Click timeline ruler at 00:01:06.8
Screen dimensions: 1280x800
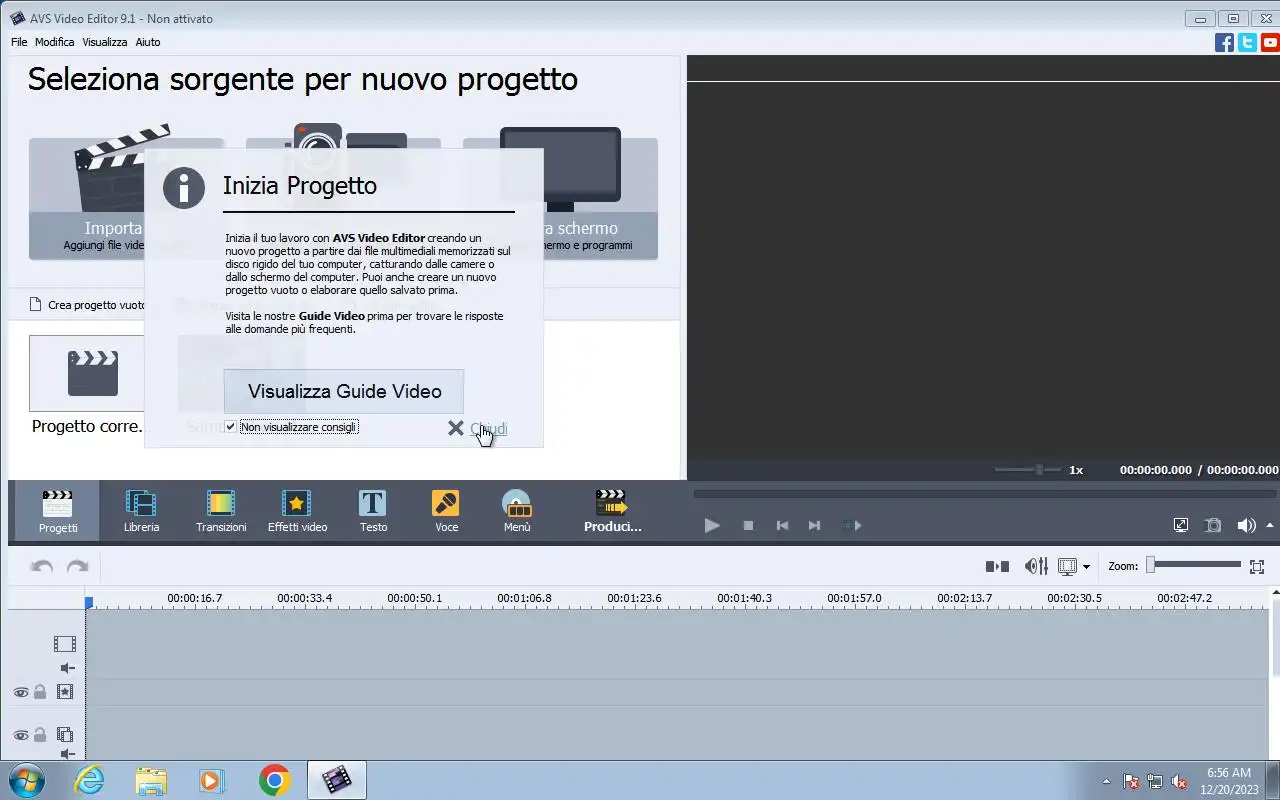[x=524, y=598]
